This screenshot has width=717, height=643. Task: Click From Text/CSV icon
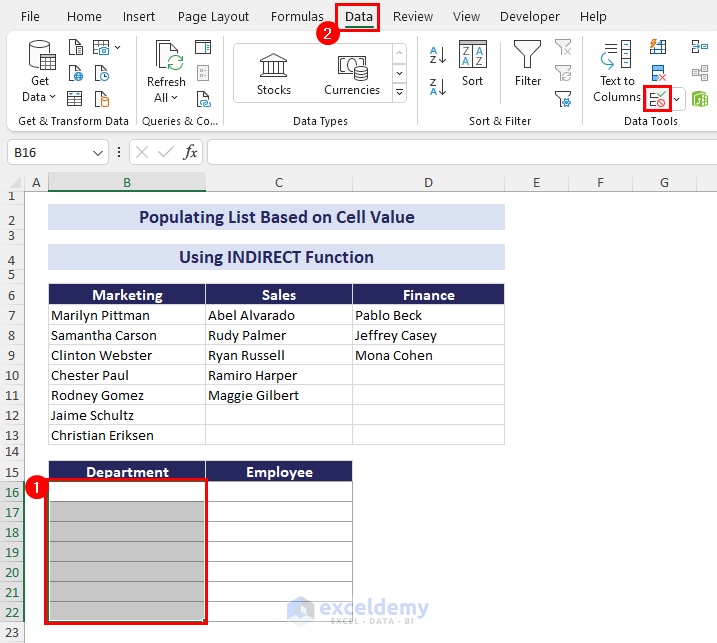(75, 47)
